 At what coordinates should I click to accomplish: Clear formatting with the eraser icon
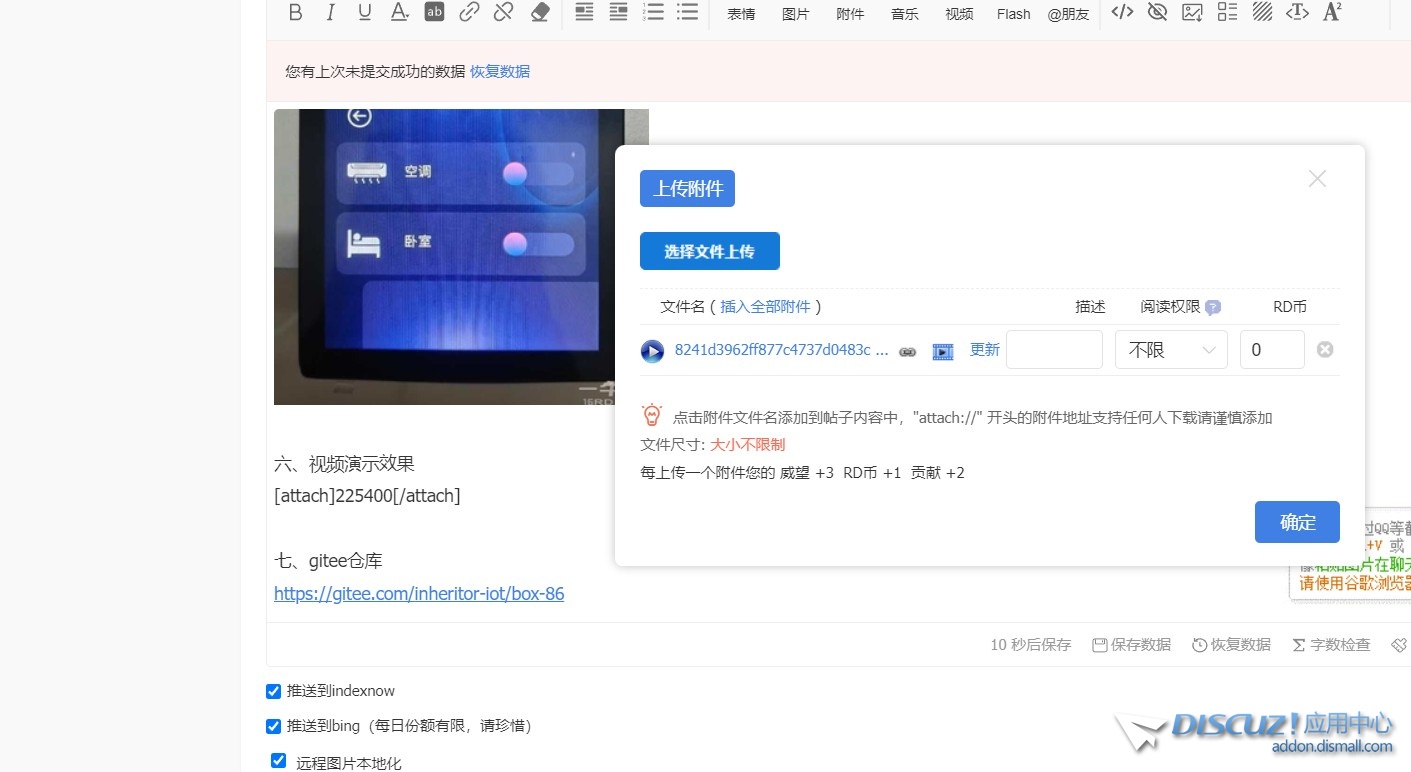[540, 12]
